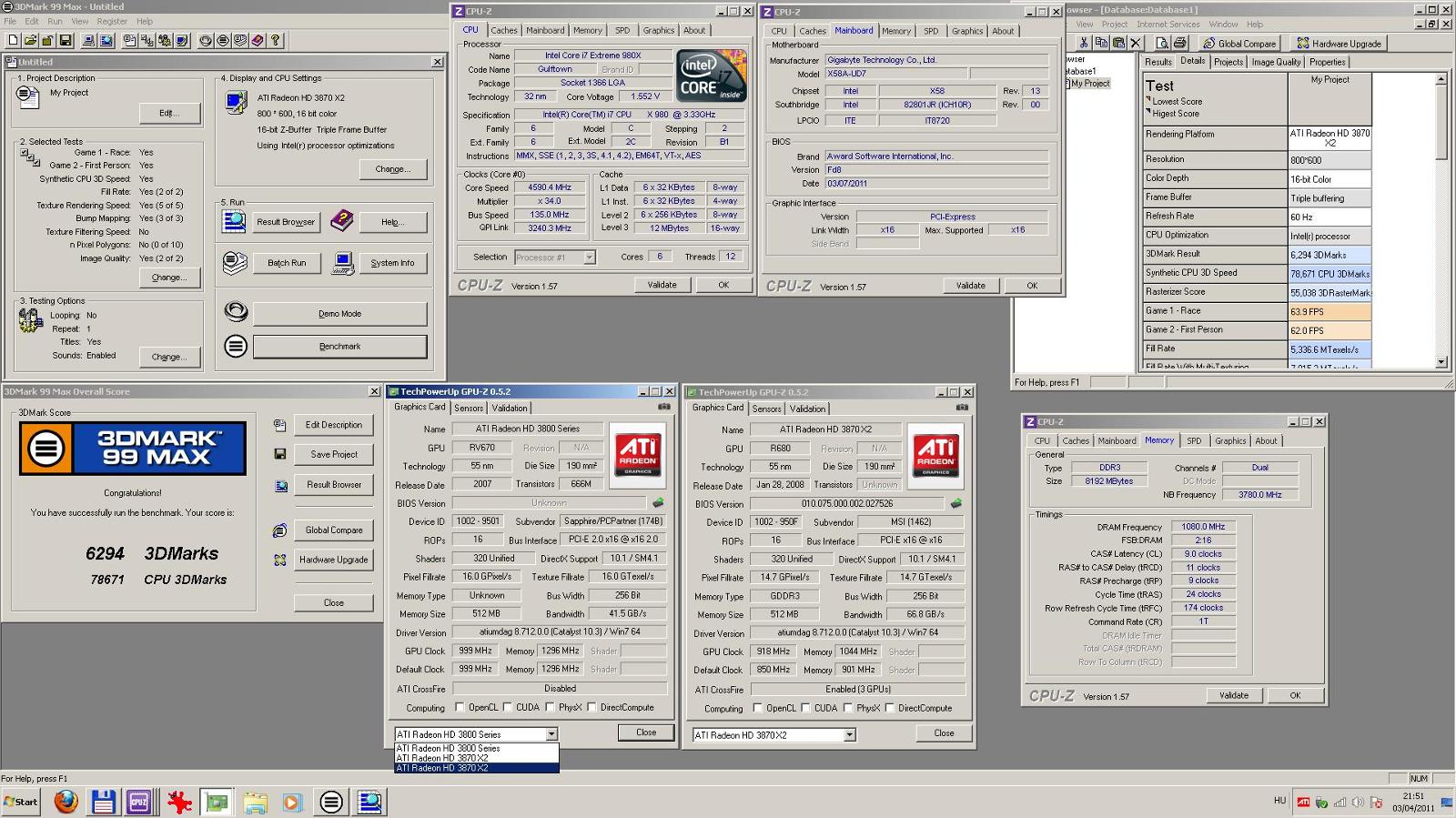1456x818 pixels.
Task: Toggle PhysX checkbox in HD 3870 X2 GPU-Z
Action: [x=847, y=708]
